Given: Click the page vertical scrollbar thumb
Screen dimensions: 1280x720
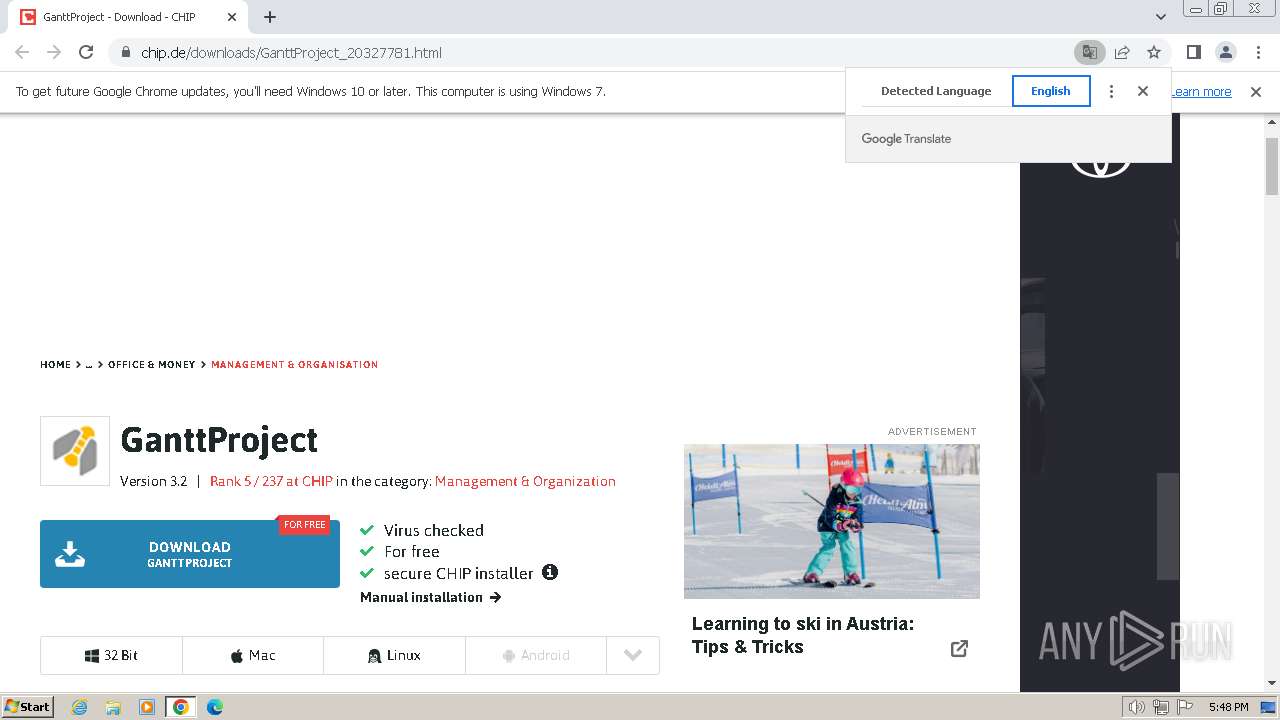Looking at the screenshot, I should pyautogui.click(x=1272, y=166).
